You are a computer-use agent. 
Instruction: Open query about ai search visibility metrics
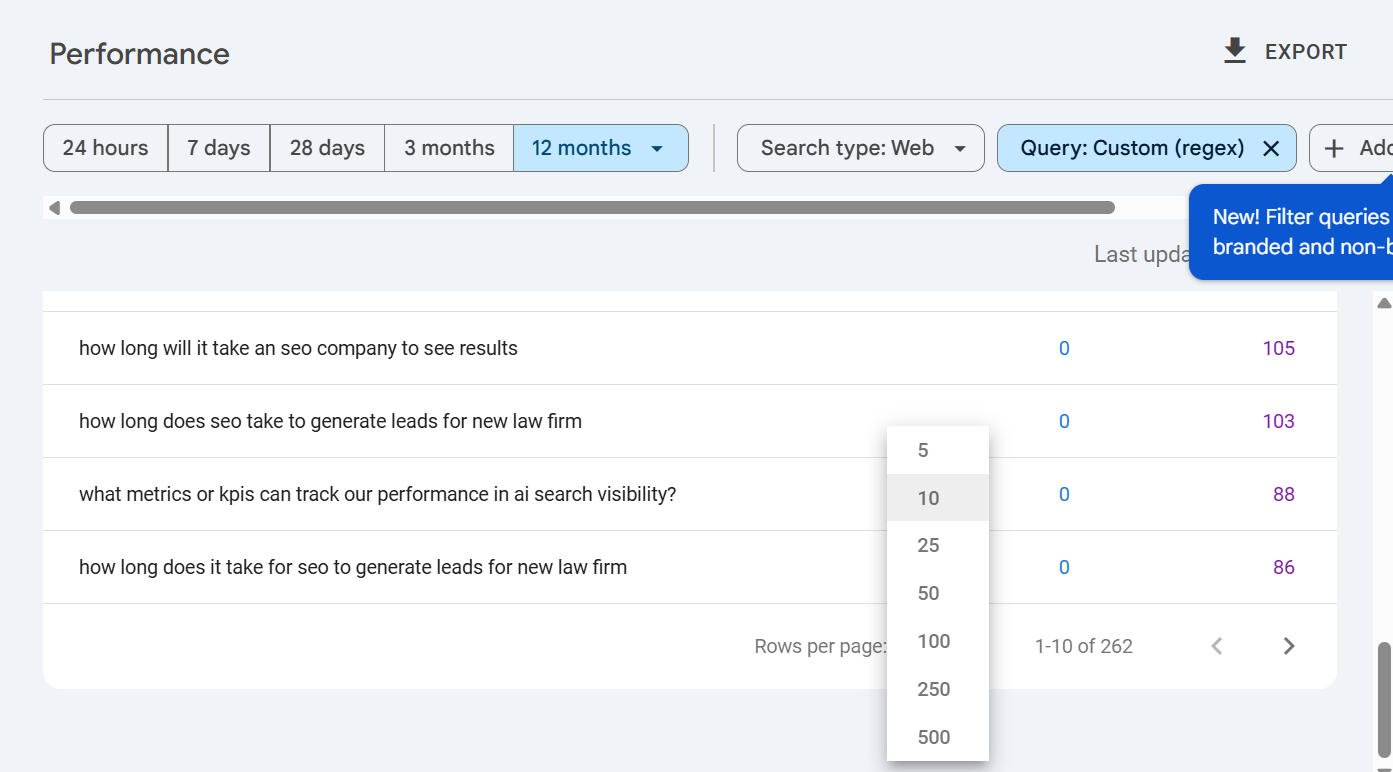[x=378, y=494]
